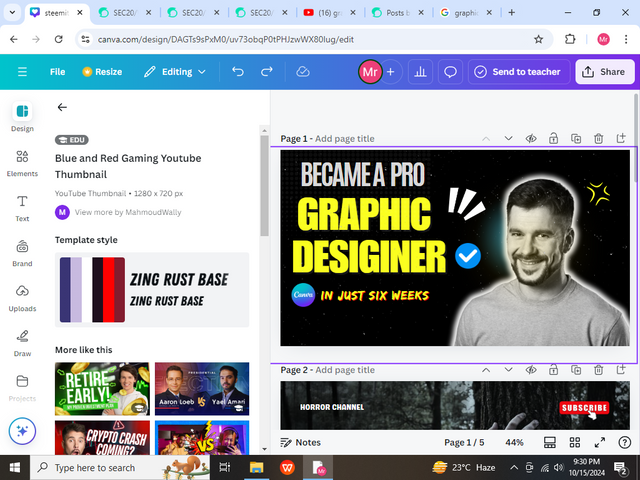Switch to grid view of pages

click(575, 442)
